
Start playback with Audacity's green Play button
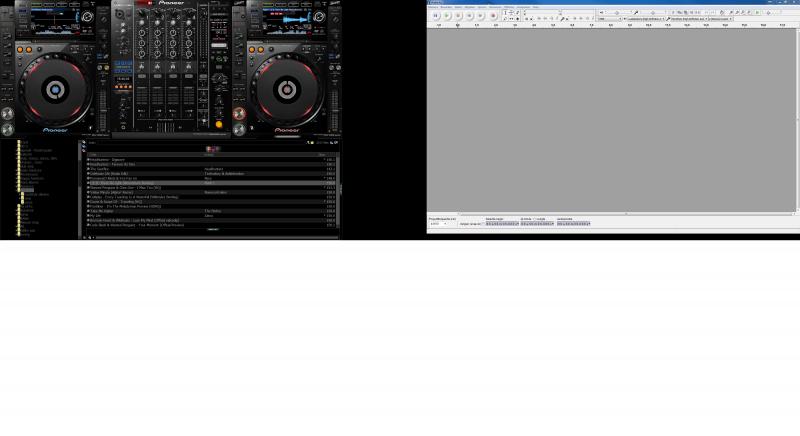pos(447,16)
